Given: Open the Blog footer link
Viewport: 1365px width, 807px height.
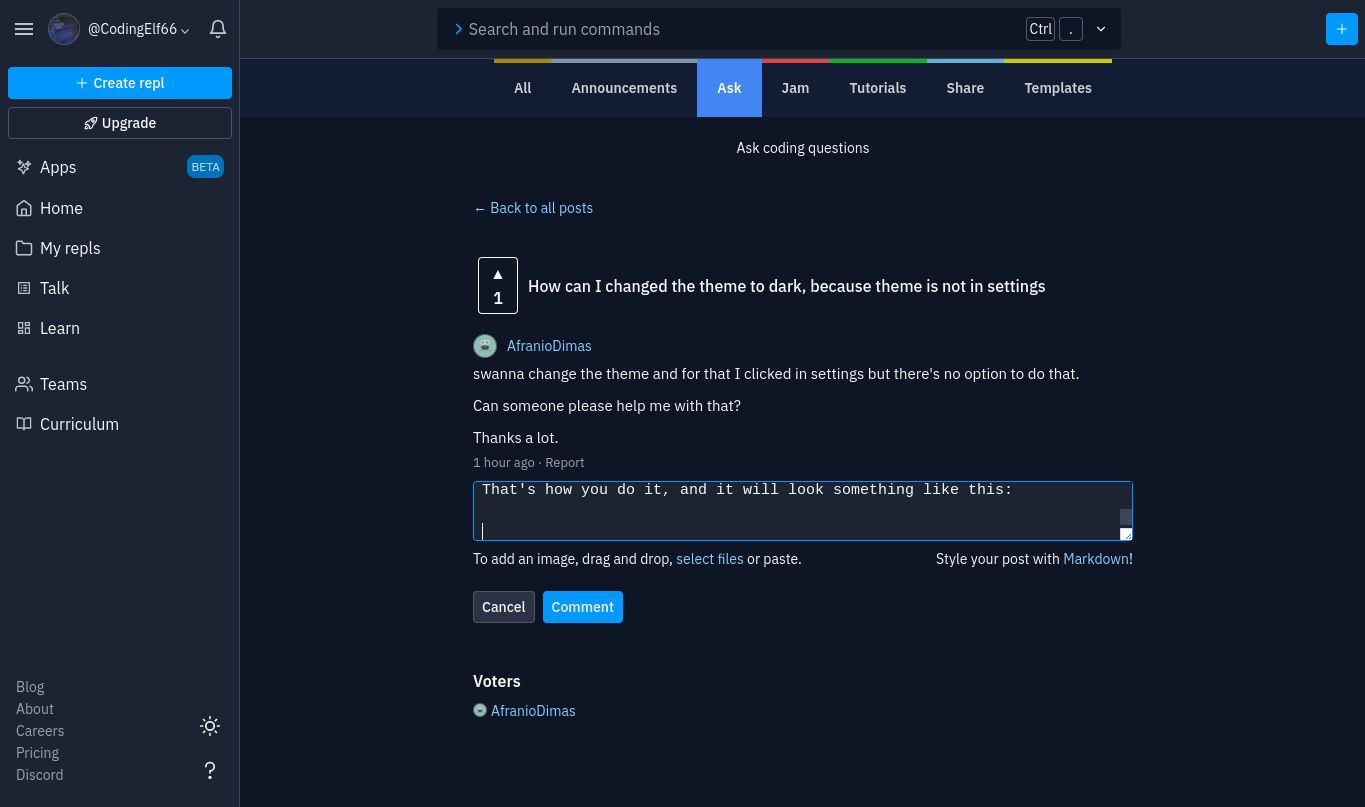Looking at the screenshot, I should point(30,687).
